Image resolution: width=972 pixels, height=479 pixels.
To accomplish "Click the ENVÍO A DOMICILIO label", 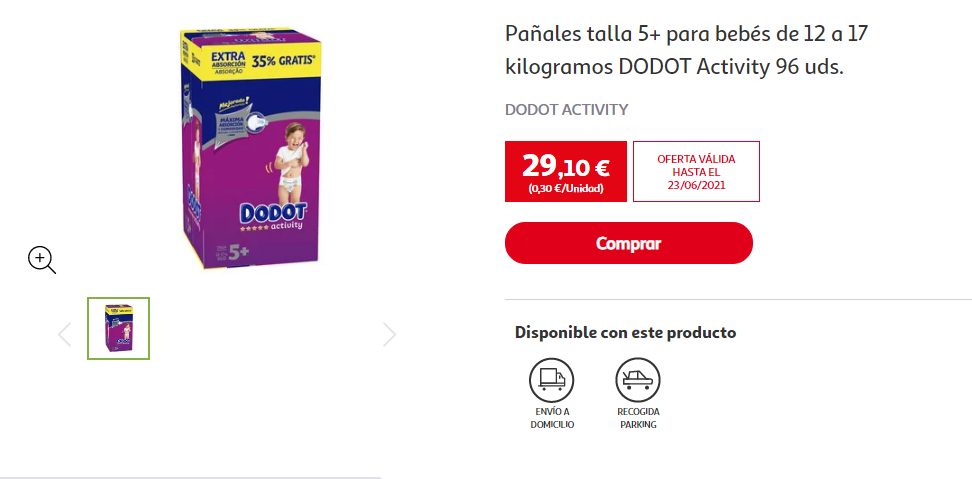I will (552, 418).
